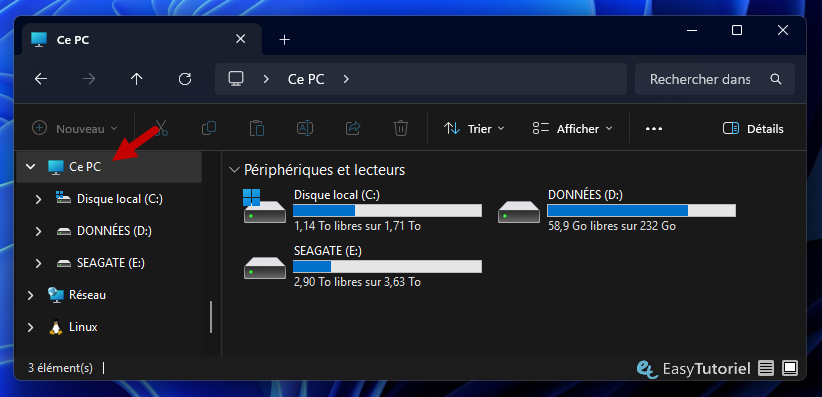Viewport: 822px width, 397px height.
Task: Click the Rename icon in toolbar
Action: pyautogui.click(x=305, y=128)
